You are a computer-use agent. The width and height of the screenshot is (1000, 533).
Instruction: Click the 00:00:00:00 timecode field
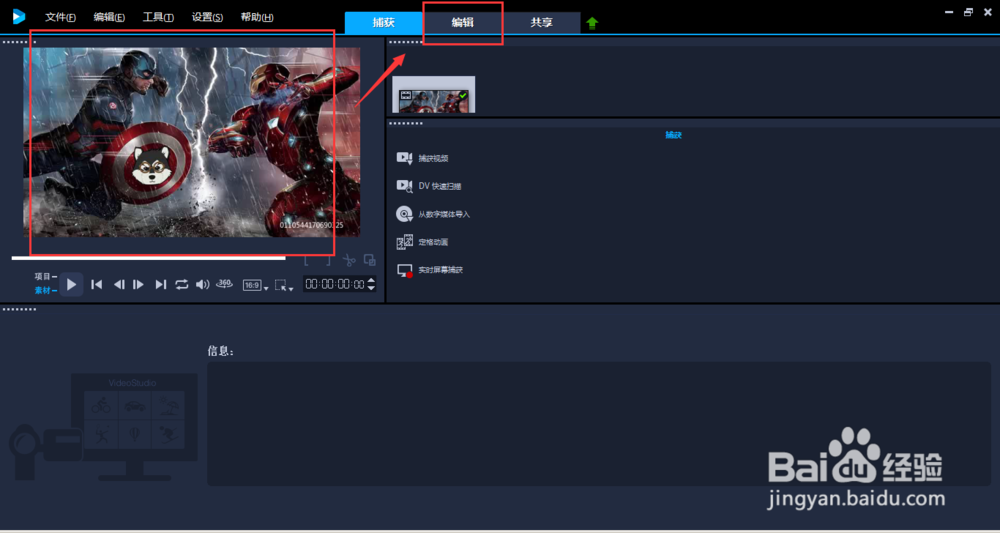335,284
